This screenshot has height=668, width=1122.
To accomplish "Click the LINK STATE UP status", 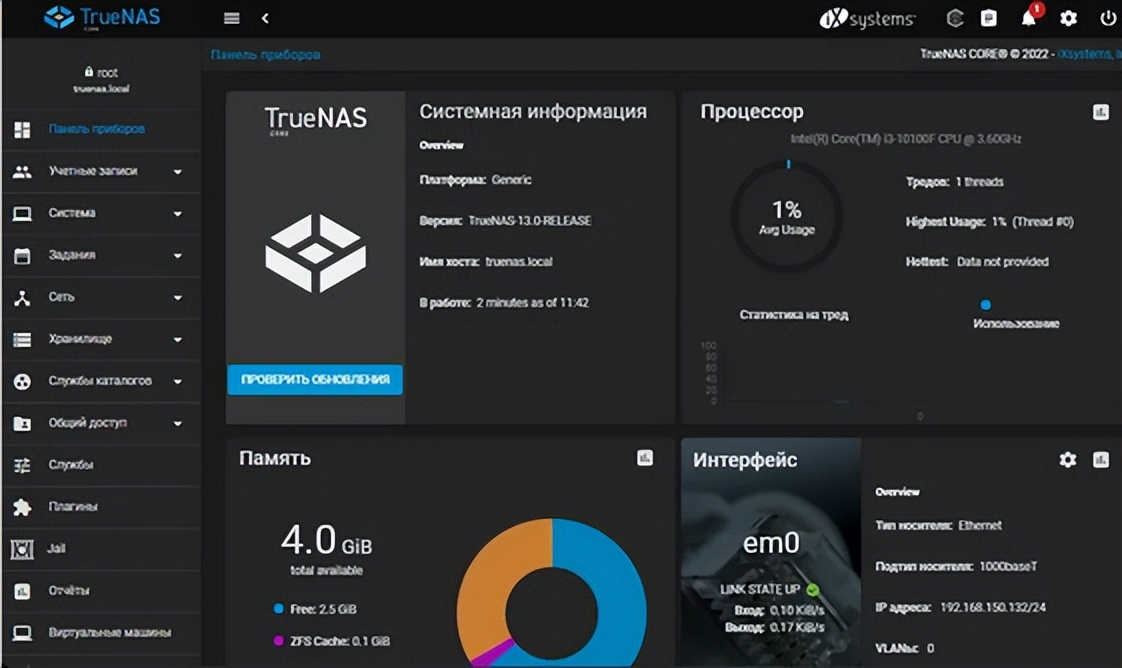I will (x=769, y=590).
